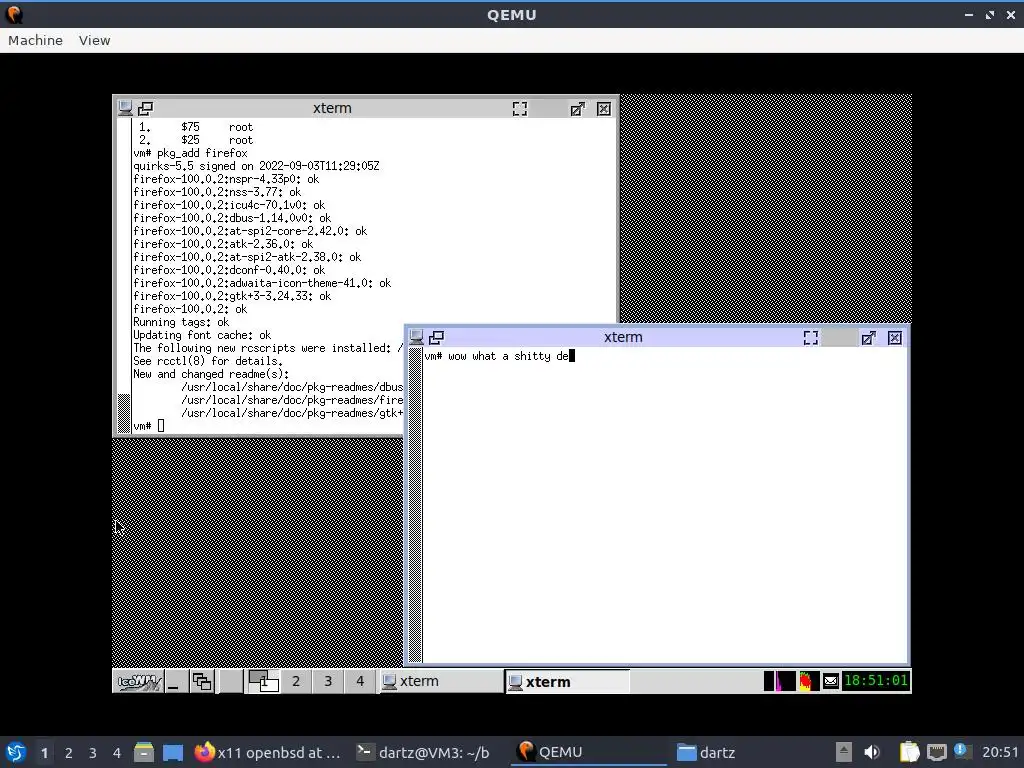Toggle fullscreen on the back xterm window
The height and width of the screenshot is (768, 1024).
pos(520,109)
